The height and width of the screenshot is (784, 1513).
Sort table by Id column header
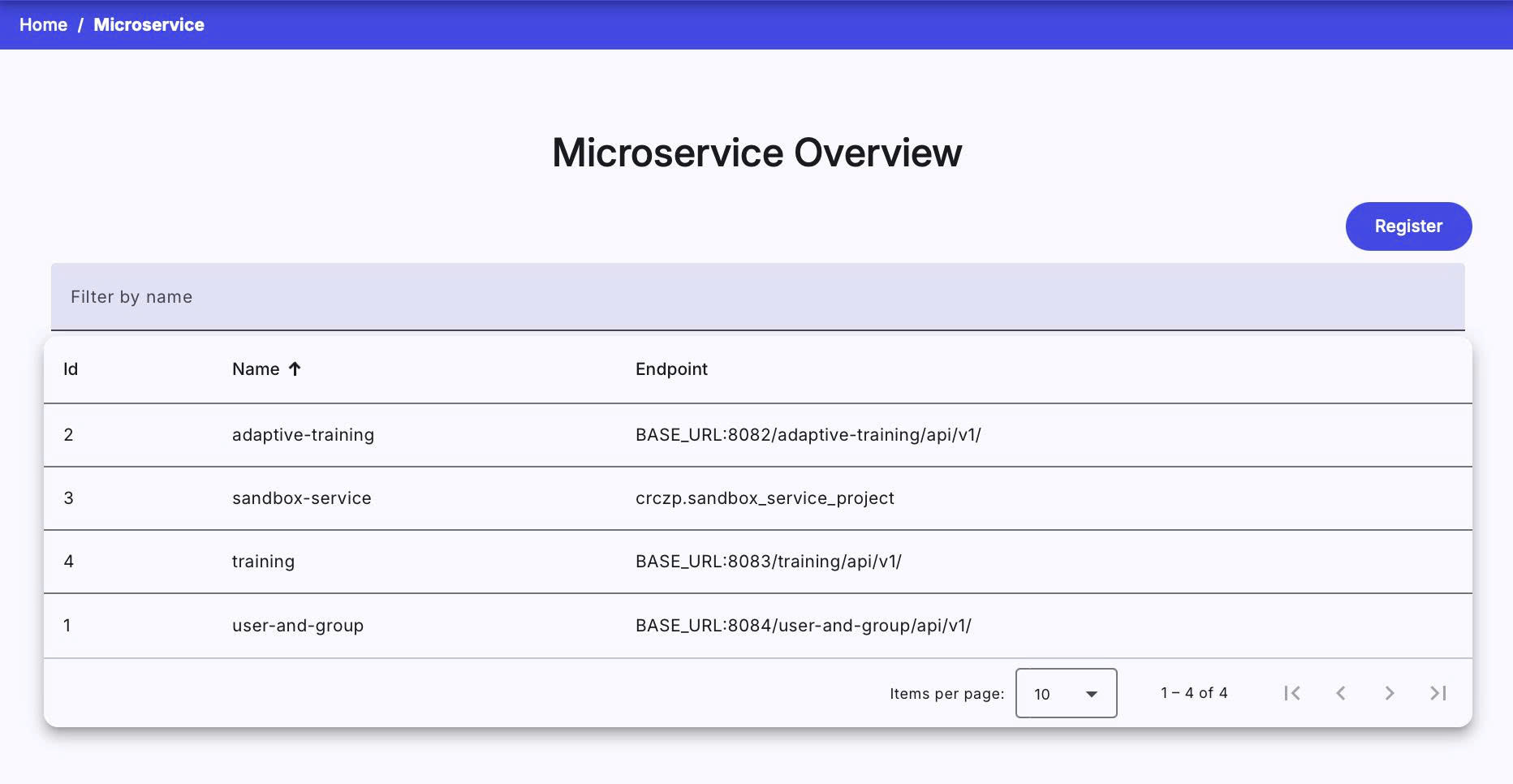pyautogui.click(x=71, y=369)
